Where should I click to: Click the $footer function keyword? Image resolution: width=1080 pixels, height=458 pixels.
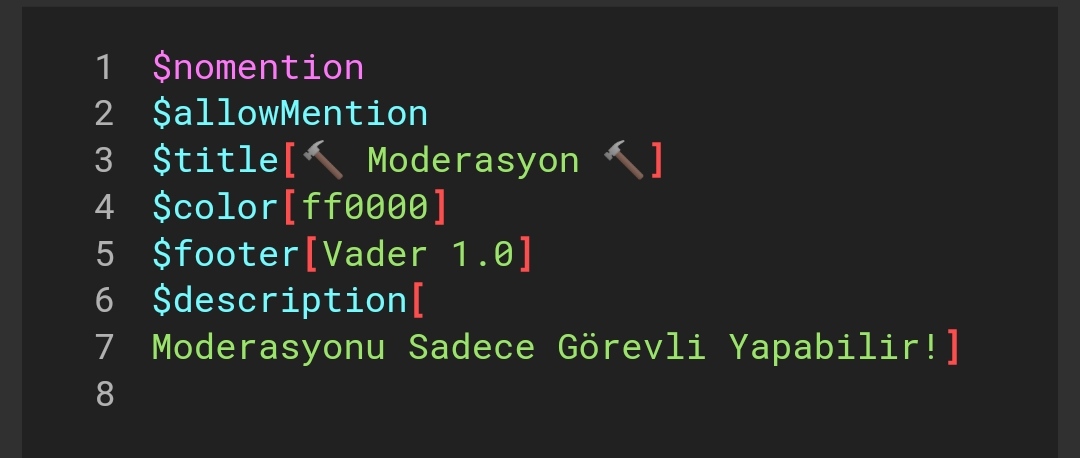coord(226,254)
